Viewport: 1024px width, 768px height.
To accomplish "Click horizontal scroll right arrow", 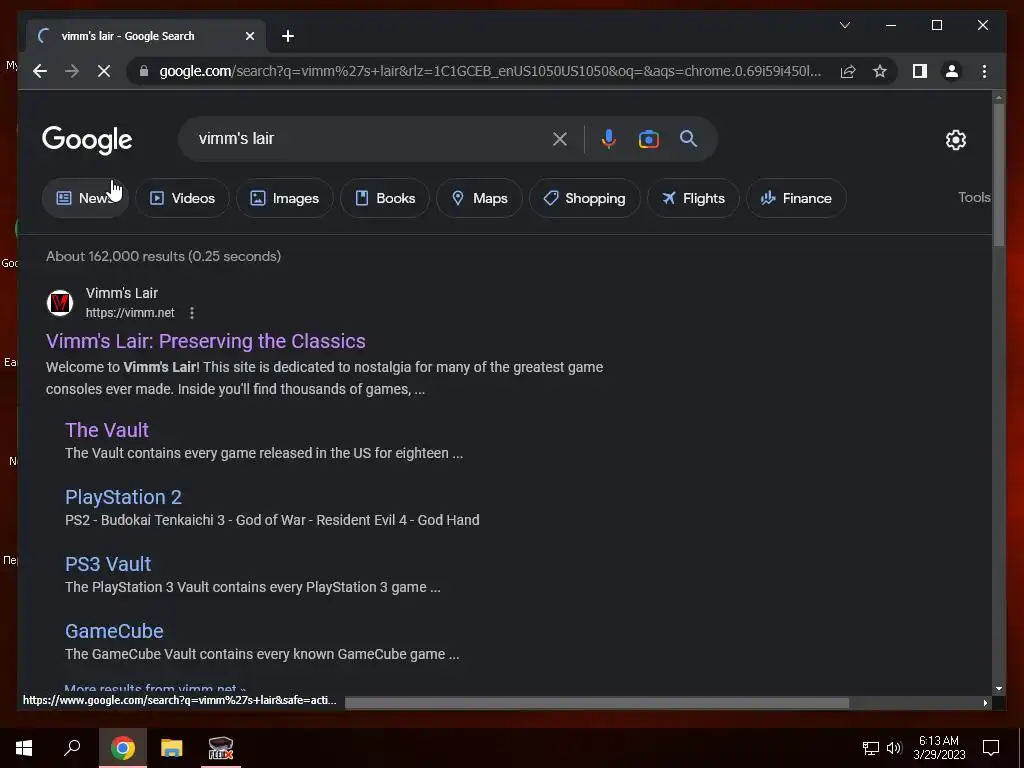I will coord(985,703).
